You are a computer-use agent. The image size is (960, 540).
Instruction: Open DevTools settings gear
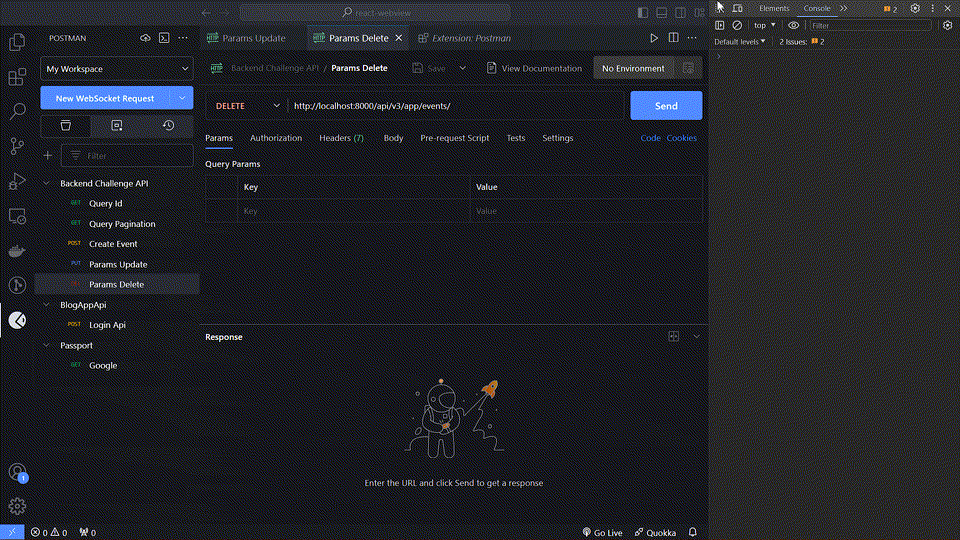pyautogui.click(x=915, y=9)
